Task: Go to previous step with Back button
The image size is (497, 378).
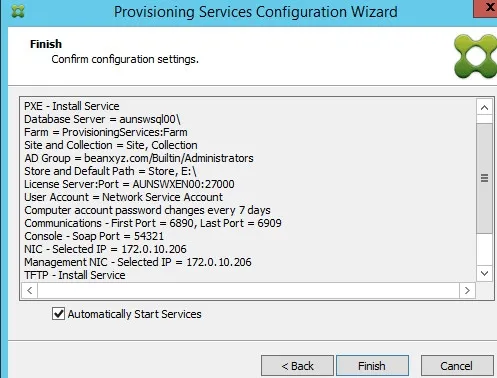Action: point(297,366)
